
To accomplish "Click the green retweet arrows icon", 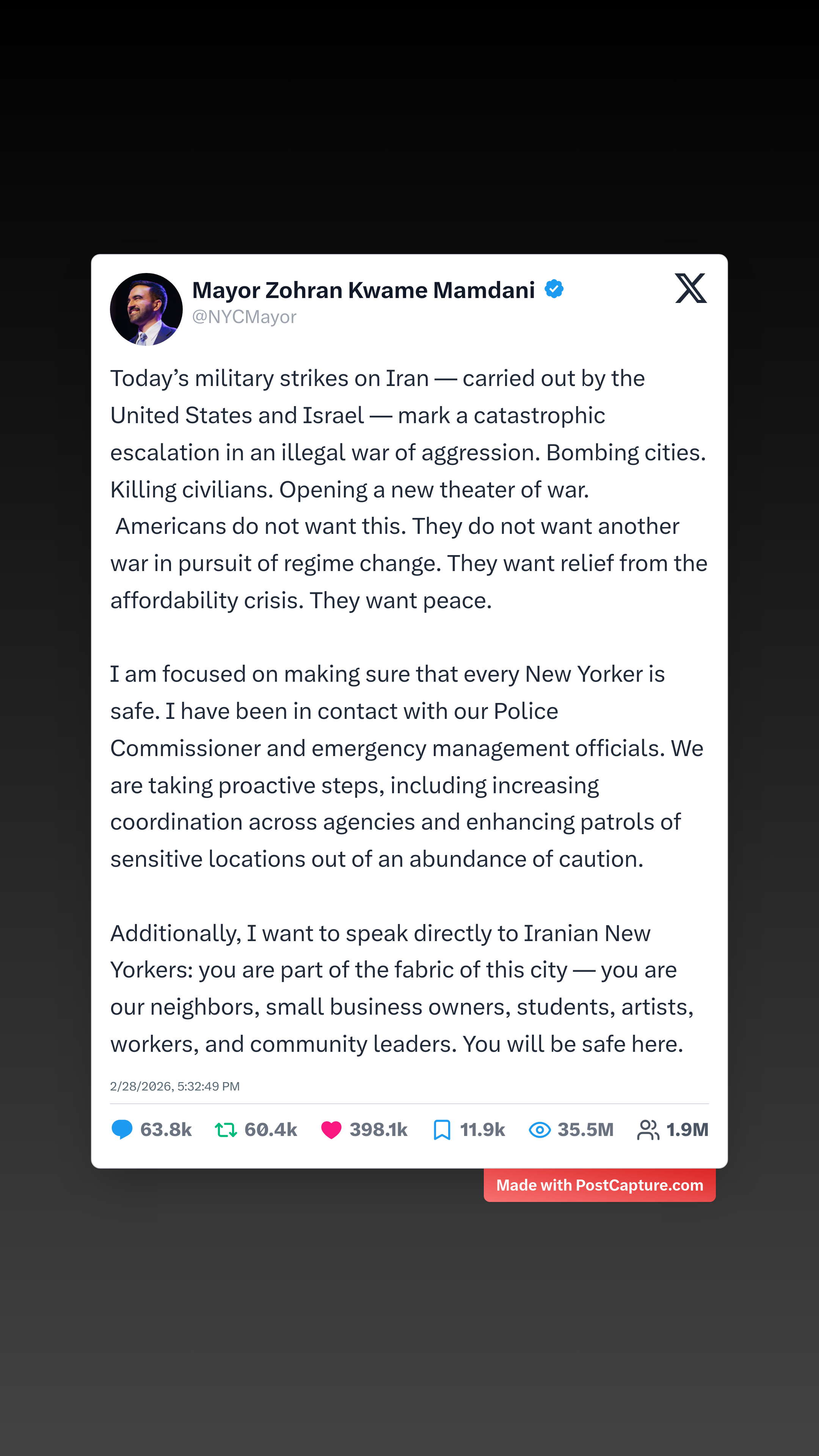I will [x=226, y=1129].
